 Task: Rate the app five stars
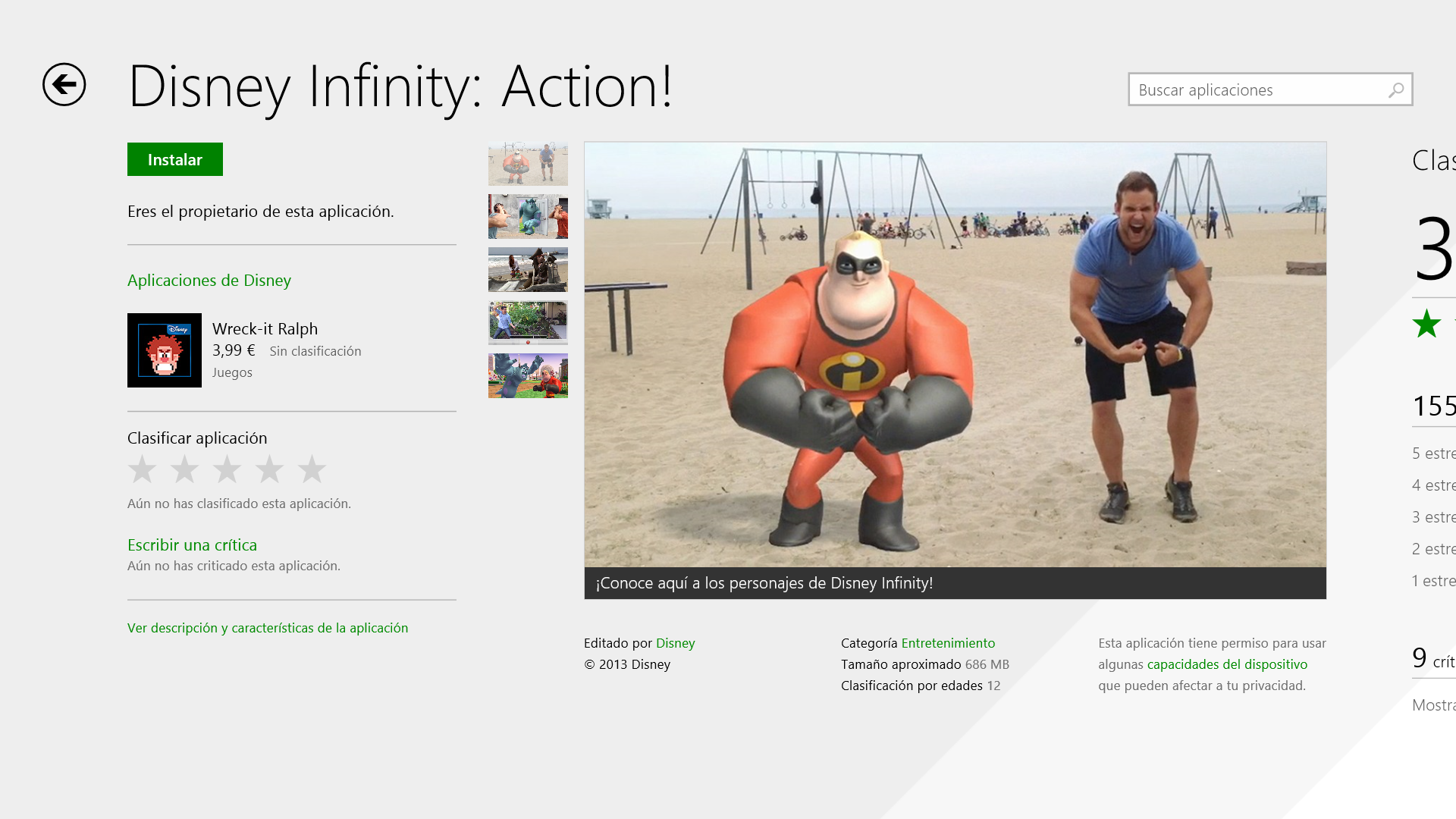coord(312,469)
